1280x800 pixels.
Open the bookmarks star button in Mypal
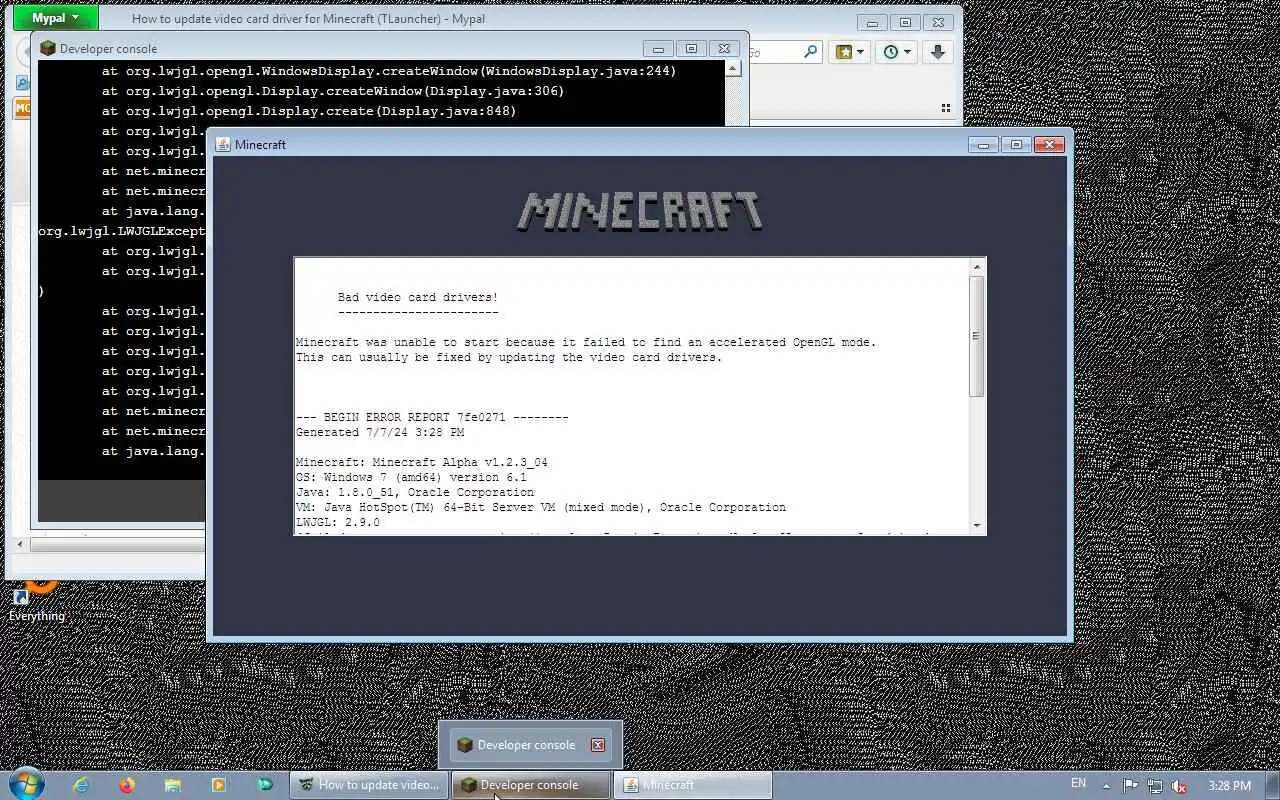pos(850,52)
